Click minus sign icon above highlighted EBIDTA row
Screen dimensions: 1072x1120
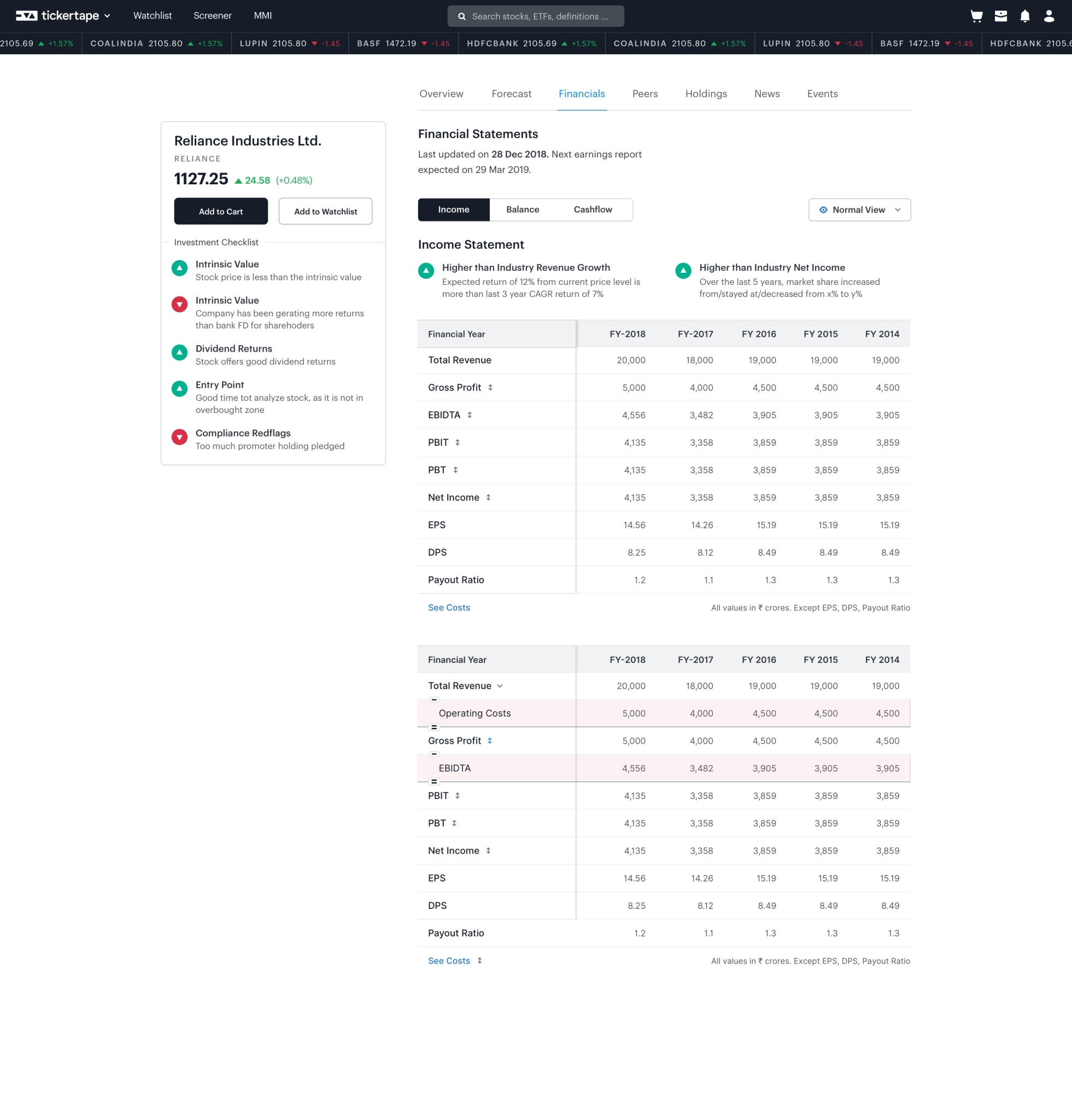pos(434,754)
